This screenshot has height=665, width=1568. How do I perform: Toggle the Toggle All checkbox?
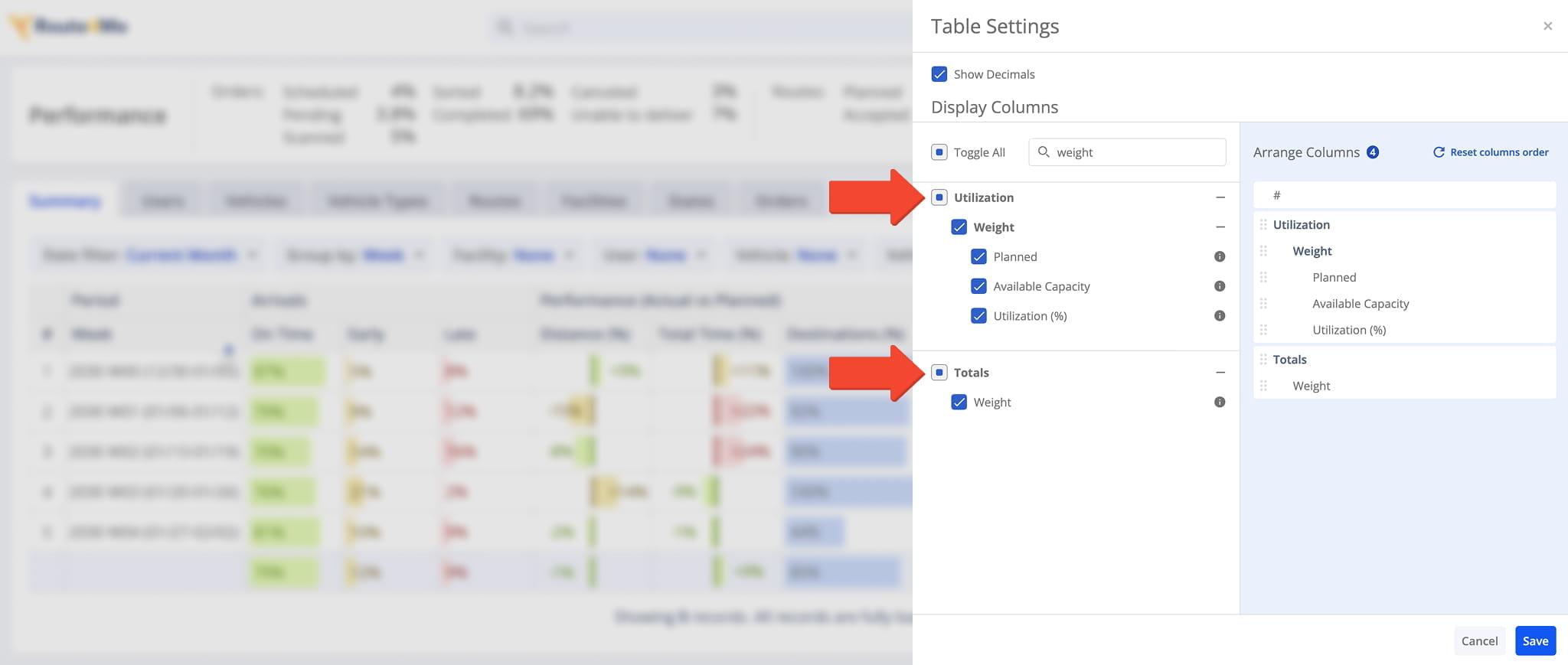939,152
